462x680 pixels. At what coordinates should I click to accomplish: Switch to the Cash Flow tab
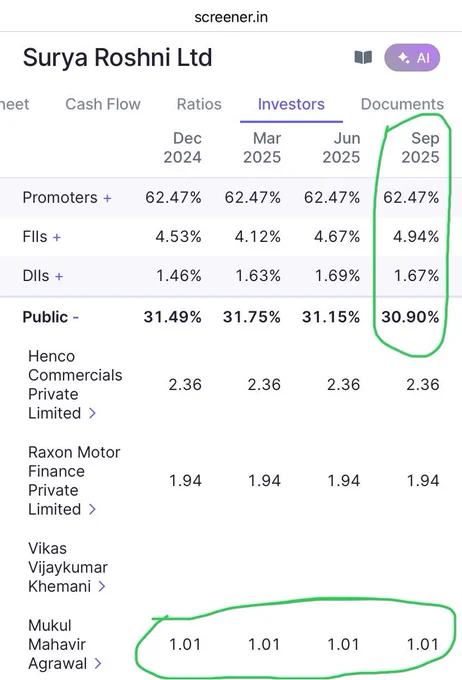tap(103, 104)
